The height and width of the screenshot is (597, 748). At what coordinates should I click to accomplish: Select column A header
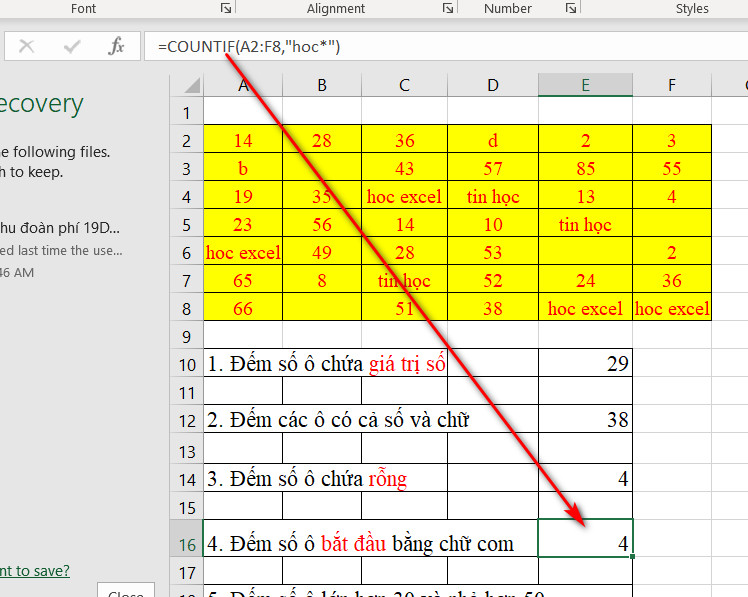243,85
